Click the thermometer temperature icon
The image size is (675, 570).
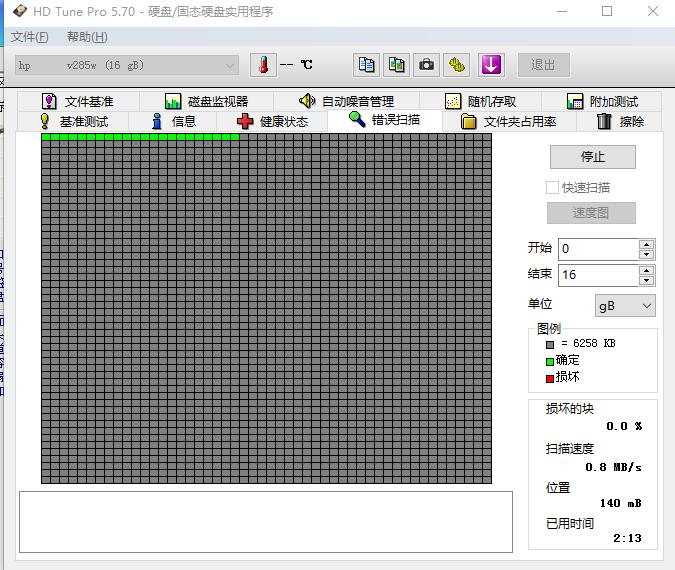click(x=263, y=65)
